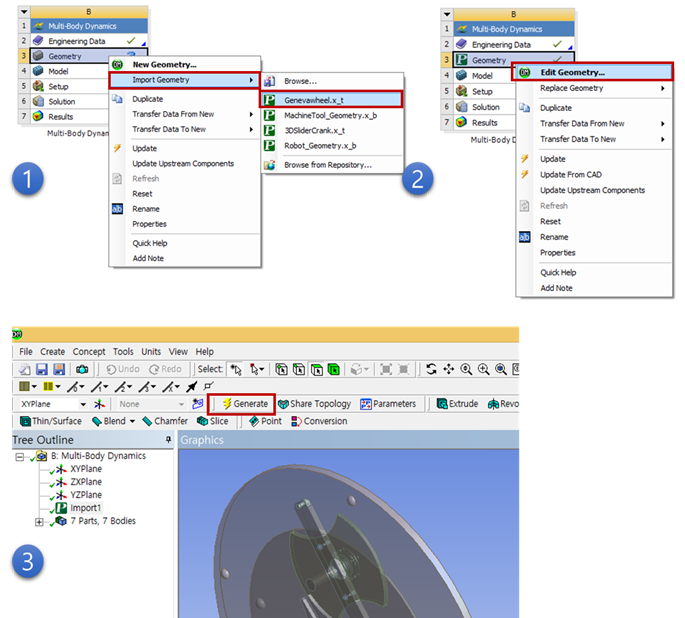Expand the 7 Parts, 7 Bodies node
685x618 pixels.
click(39, 521)
